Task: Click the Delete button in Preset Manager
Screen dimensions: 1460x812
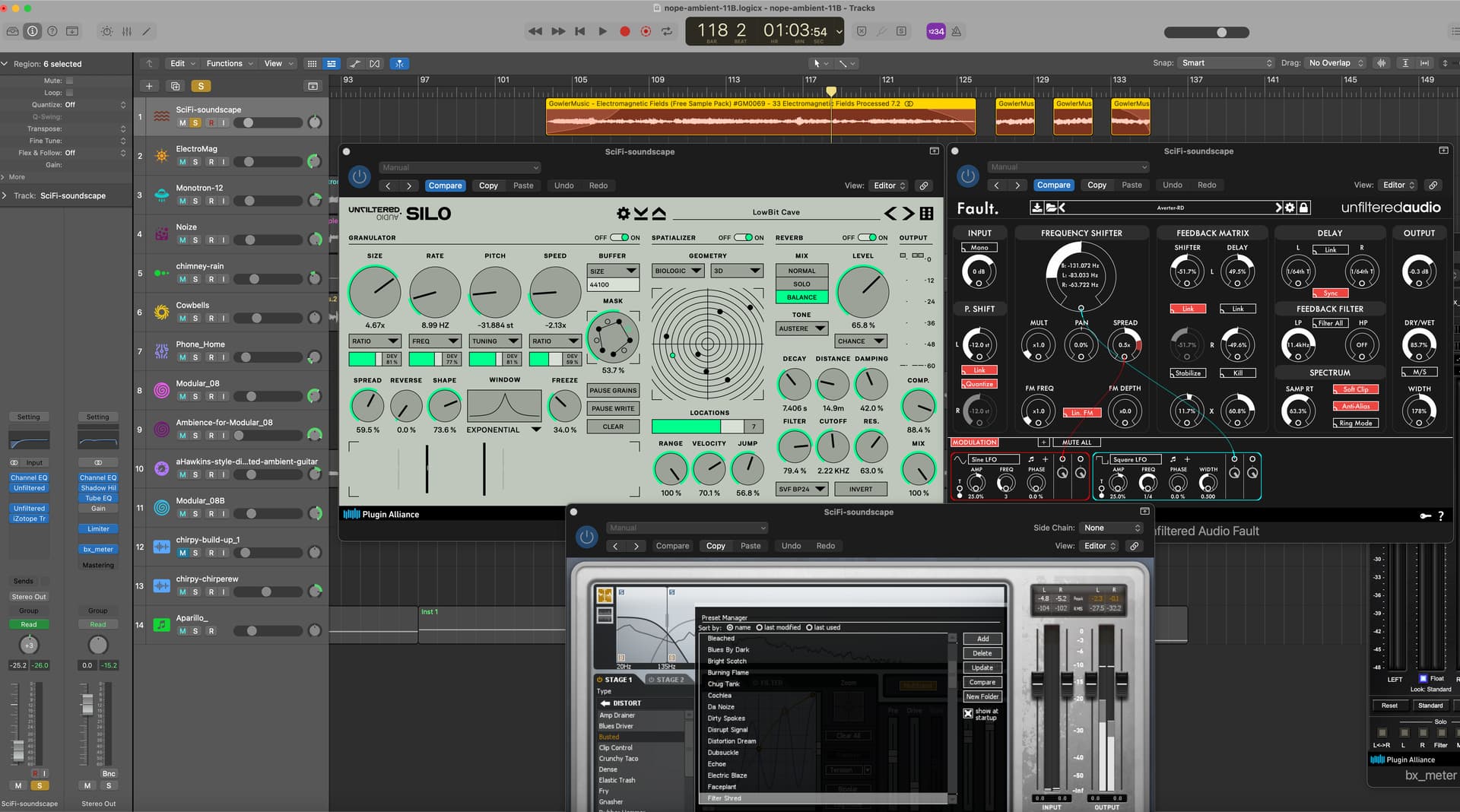Action: point(982,654)
